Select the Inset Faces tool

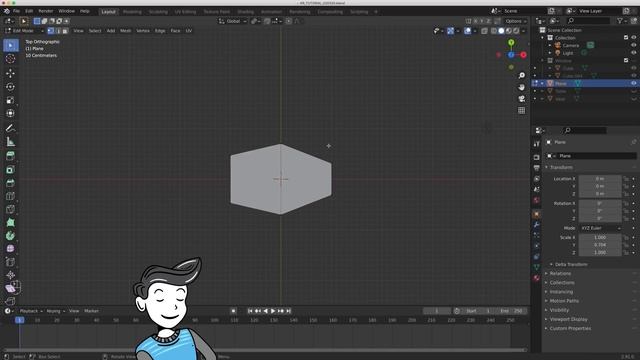tap(11, 169)
